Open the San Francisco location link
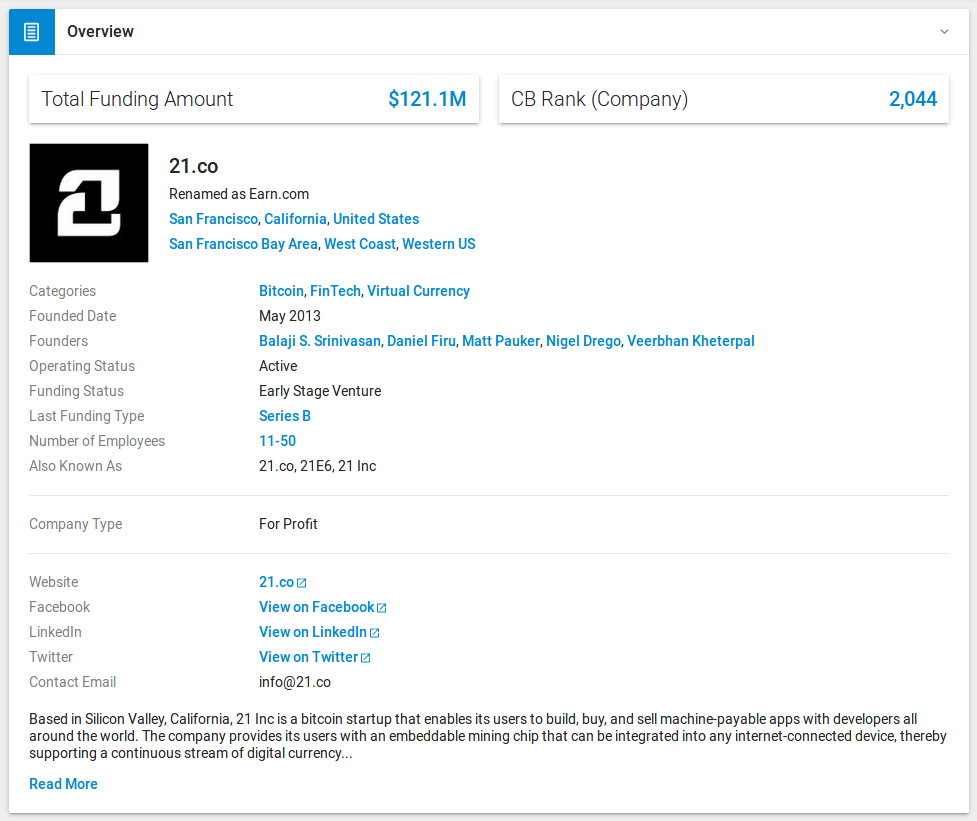 click(213, 219)
